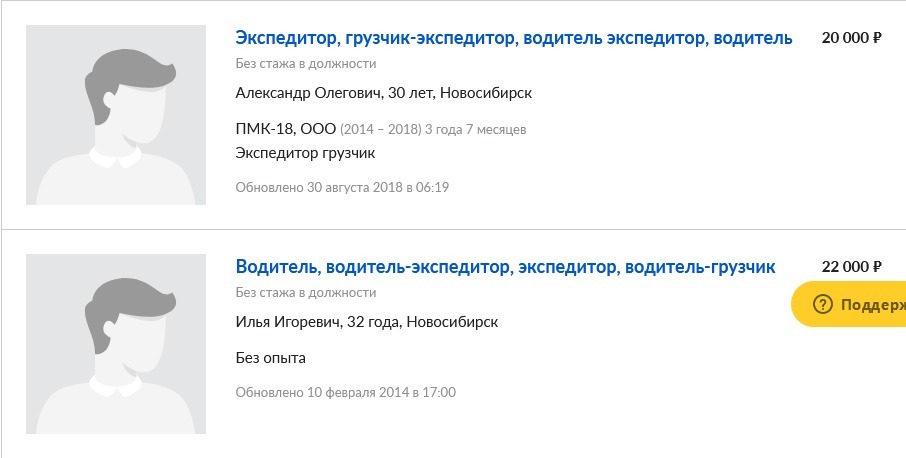
Task: Open the Водитель, водитель-экспедитор resume title
Action: coord(506,267)
